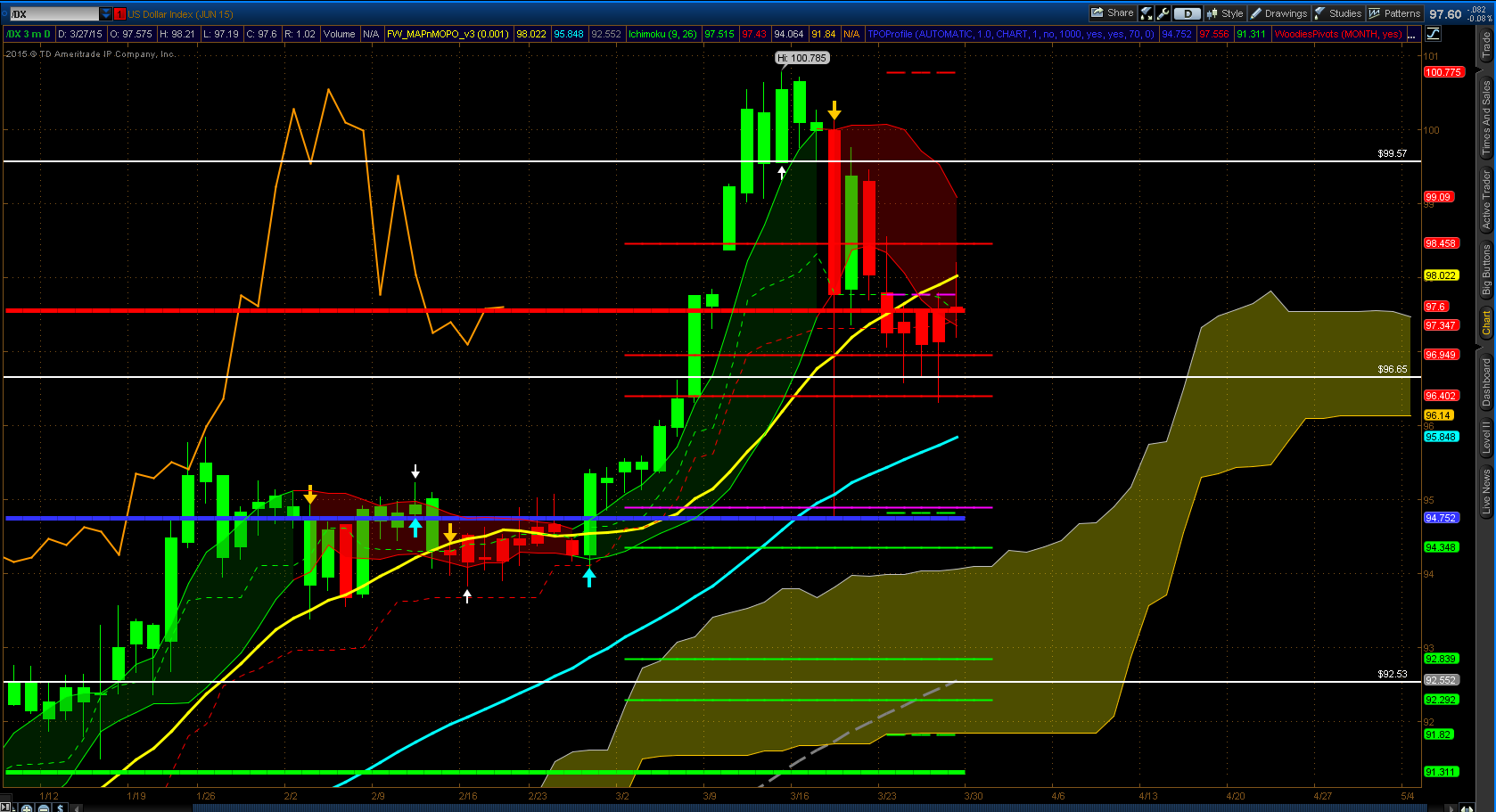Click the 94.752 blue price label
The image size is (1496, 812).
click(x=1441, y=518)
